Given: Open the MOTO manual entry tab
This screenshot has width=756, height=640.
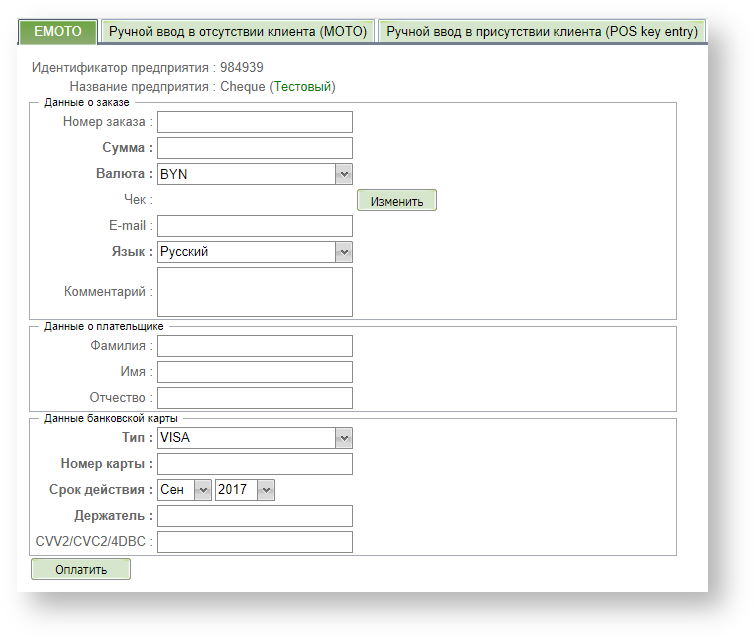Looking at the screenshot, I should point(238,32).
